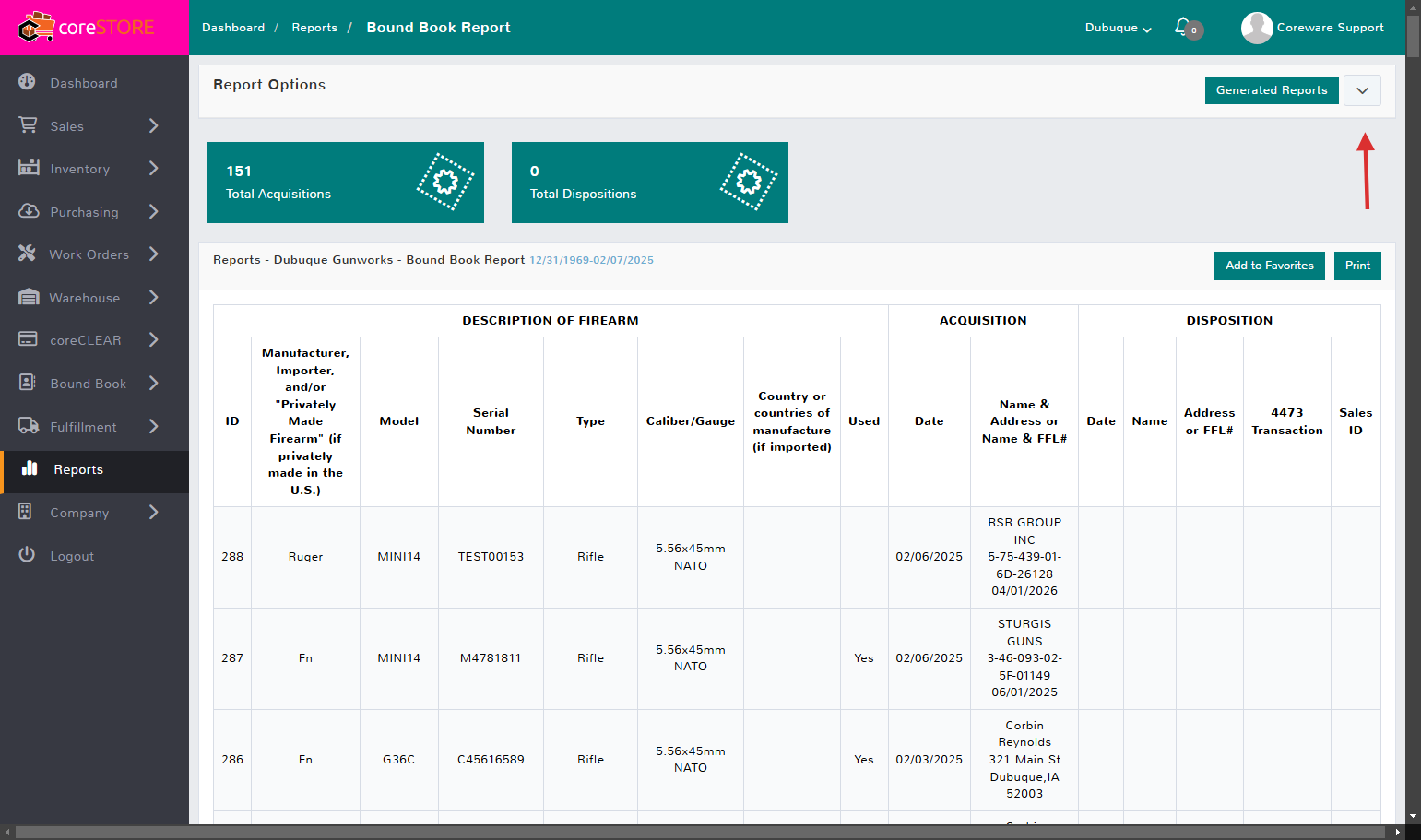Click the Warehouse building icon
Screen dimensions: 1421x840
[29, 297]
